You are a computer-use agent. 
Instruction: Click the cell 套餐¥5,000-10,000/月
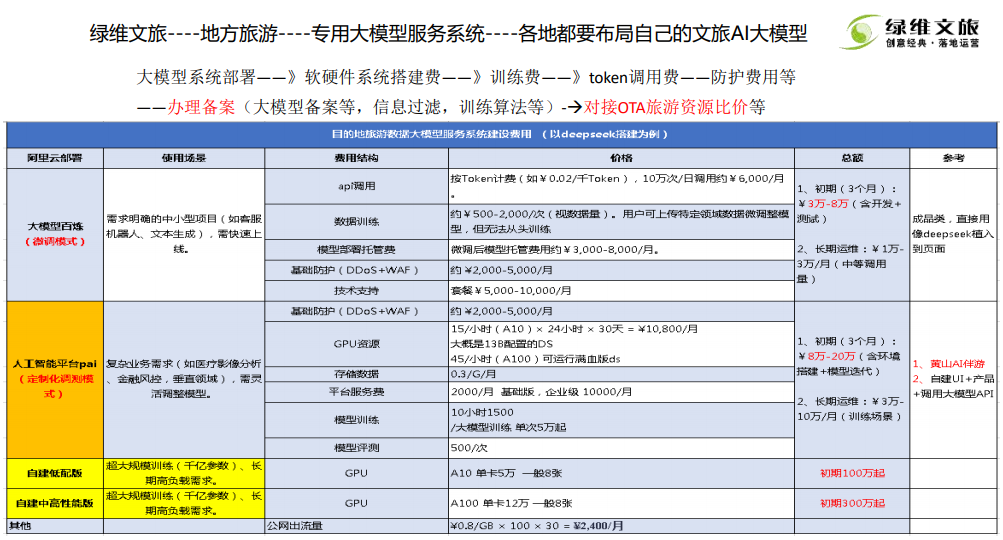(x=621, y=290)
